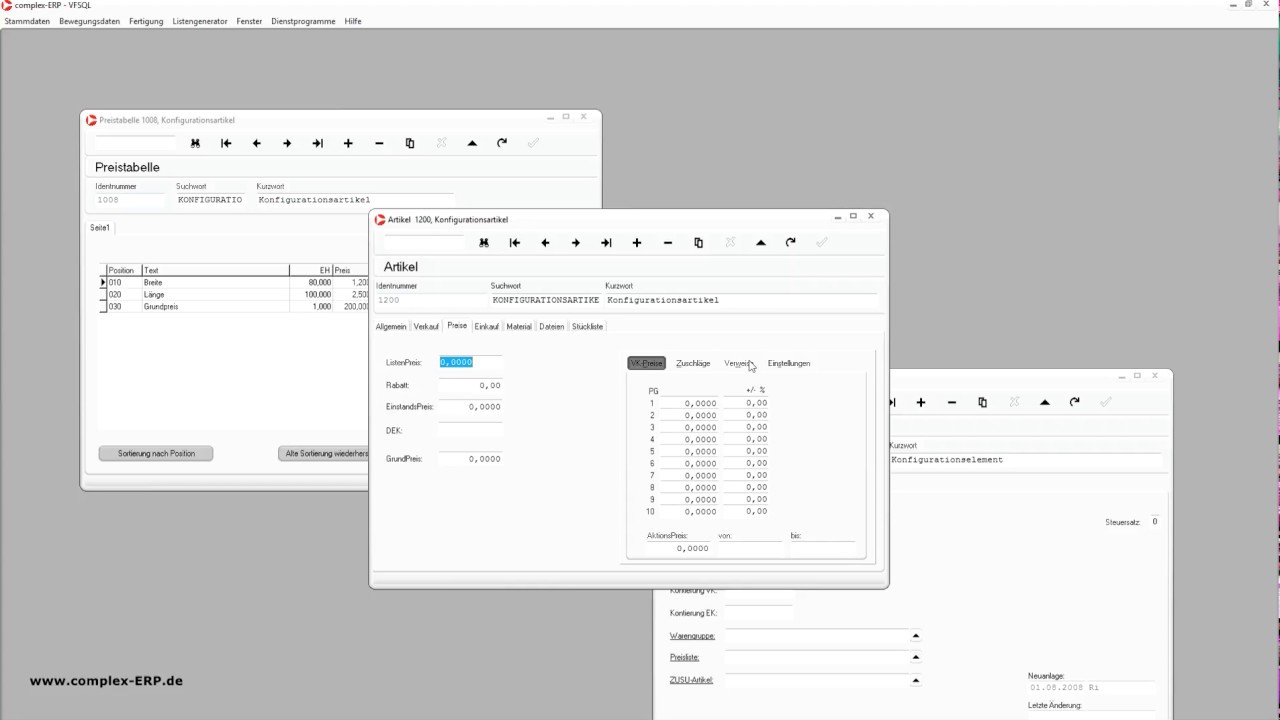Go to next record in Preistabelle window
1280x720 pixels.
[287, 143]
